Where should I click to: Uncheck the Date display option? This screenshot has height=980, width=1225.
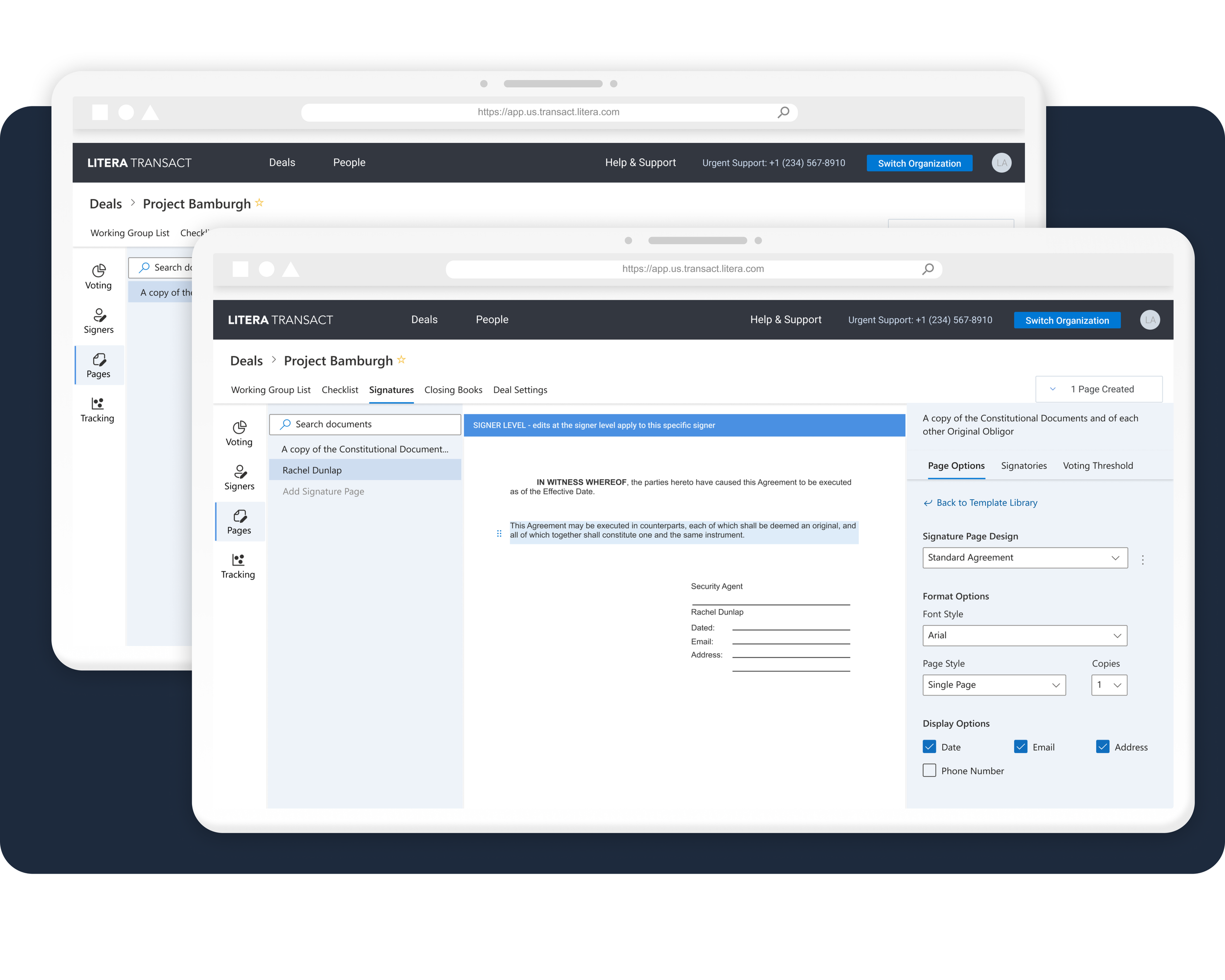point(930,746)
